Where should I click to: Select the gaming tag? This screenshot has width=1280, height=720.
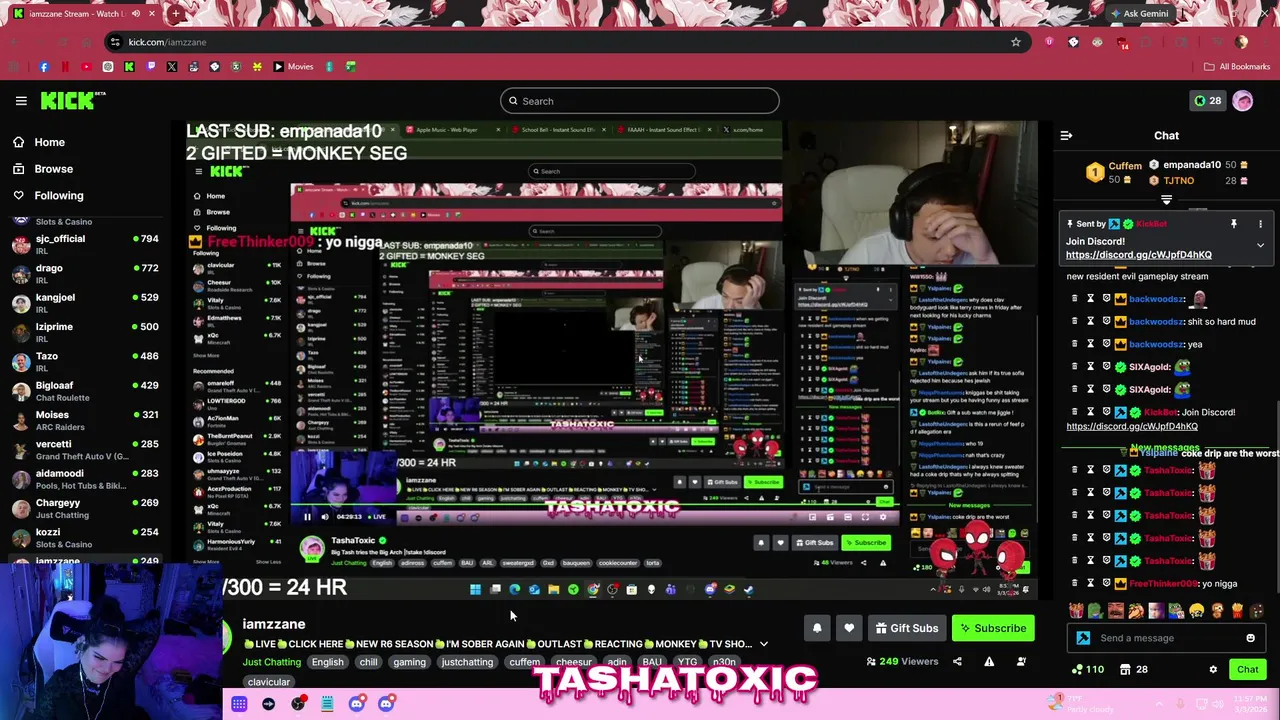(409, 662)
